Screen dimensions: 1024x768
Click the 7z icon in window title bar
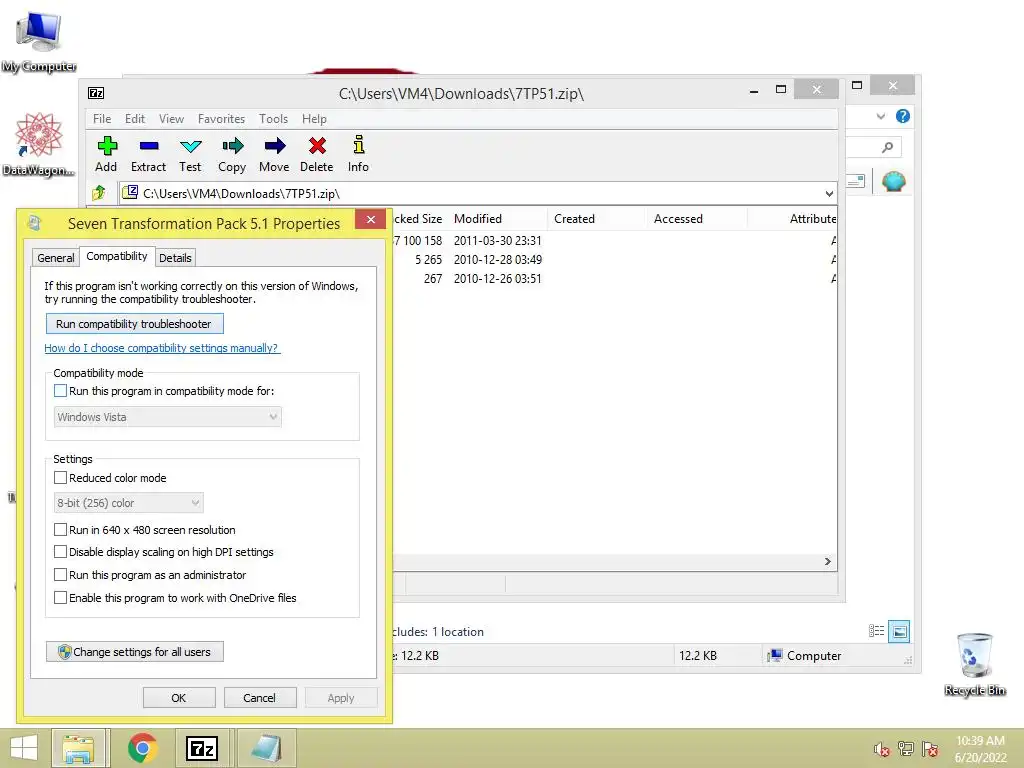(96, 93)
